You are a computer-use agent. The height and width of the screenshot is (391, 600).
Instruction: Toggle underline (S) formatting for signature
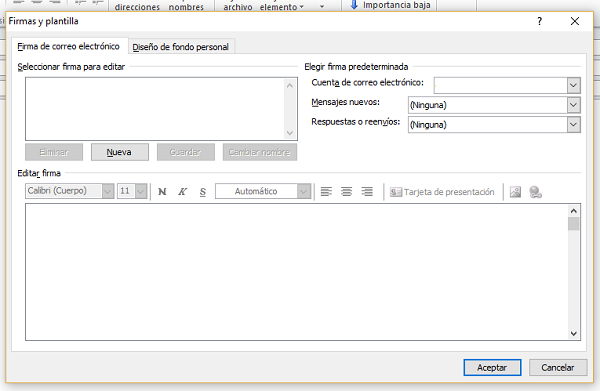coord(203,191)
